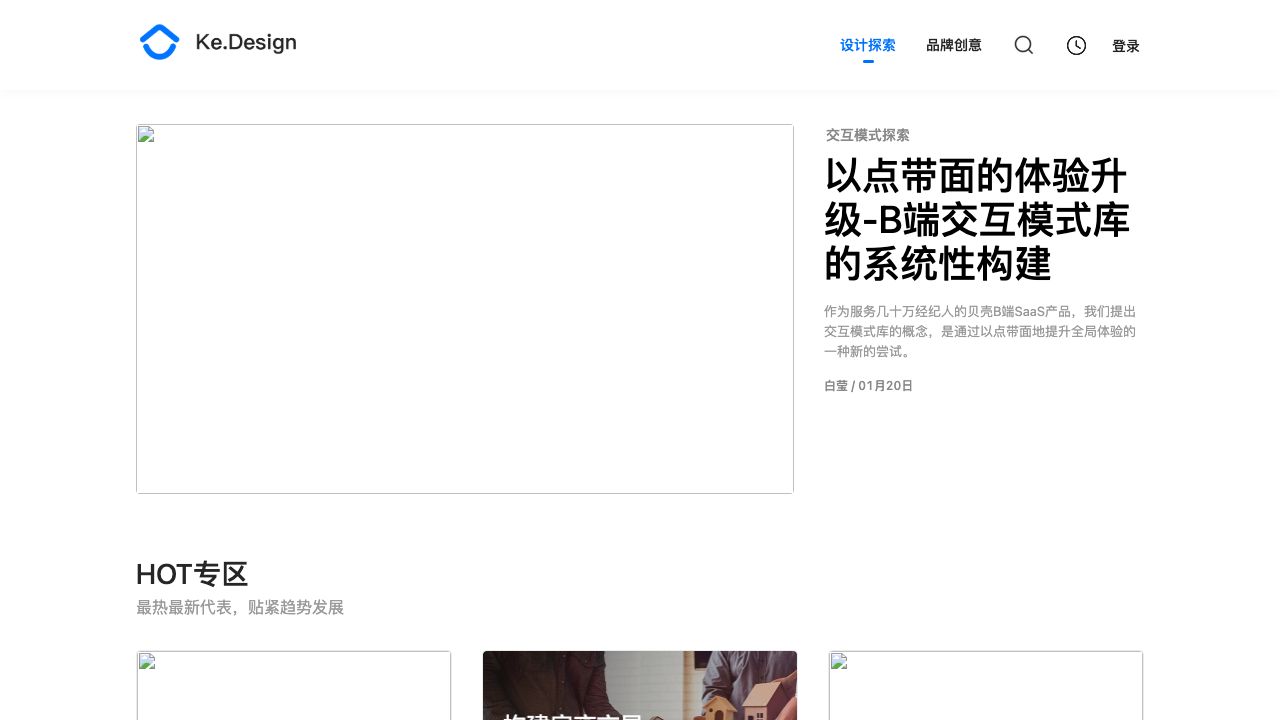Open the third HOT专区 card thumbnail
Image resolution: width=1280 pixels, height=720 pixels.
pyautogui.click(x=986, y=688)
